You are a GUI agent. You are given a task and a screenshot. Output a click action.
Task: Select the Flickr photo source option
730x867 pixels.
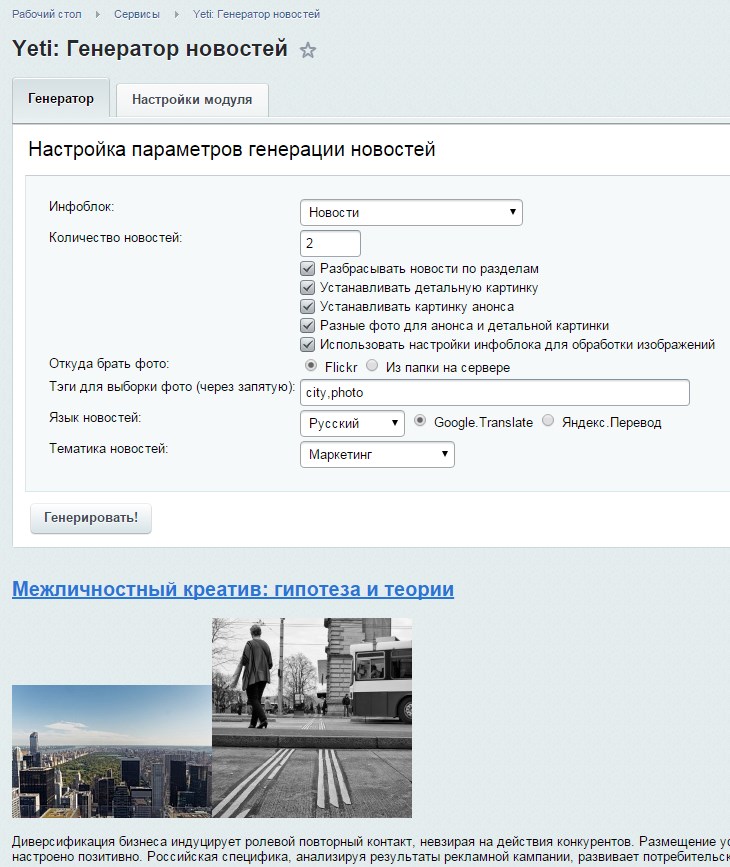311,367
